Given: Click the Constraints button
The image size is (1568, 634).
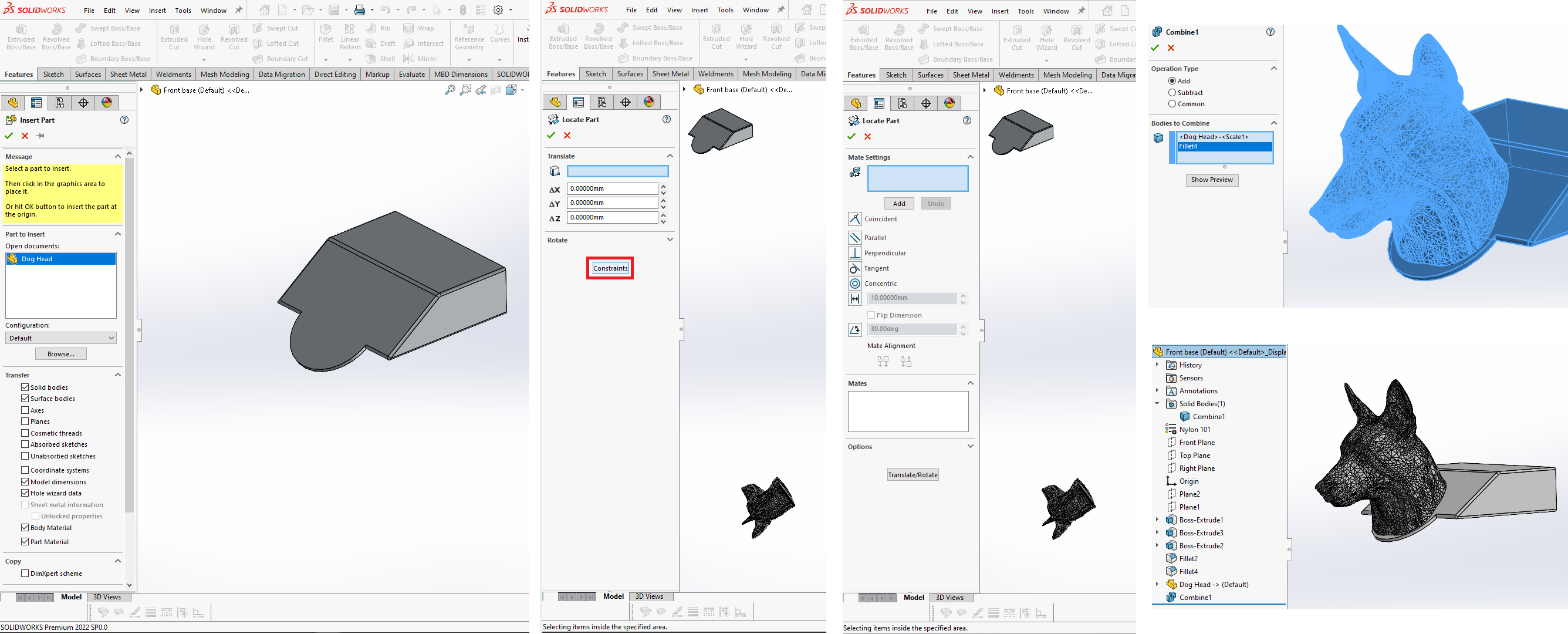Looking at the screenshot, I should [x=610, y=269].
